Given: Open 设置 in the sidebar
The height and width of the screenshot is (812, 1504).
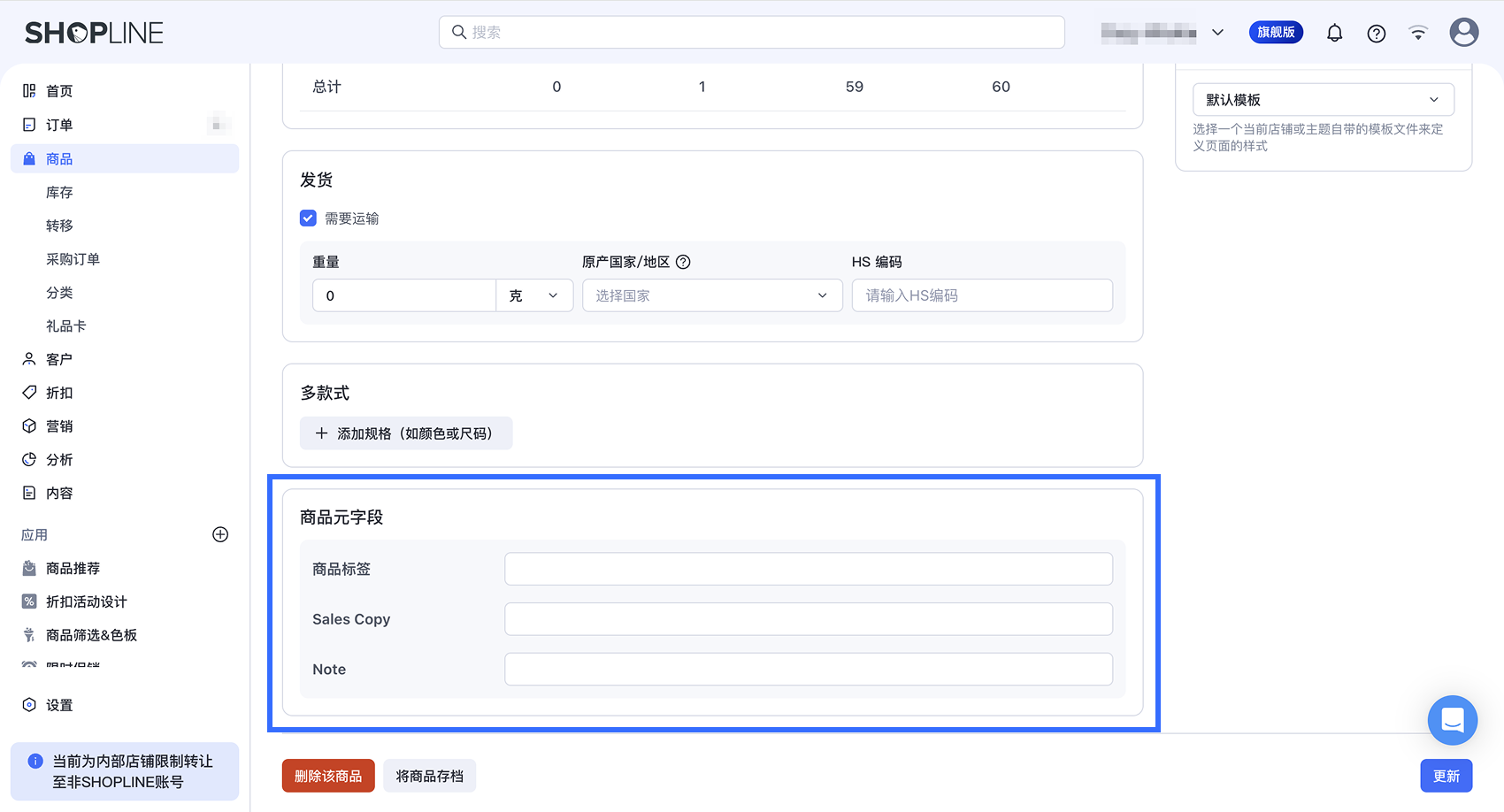Looking at the screenshot, I should coord(59,705).
